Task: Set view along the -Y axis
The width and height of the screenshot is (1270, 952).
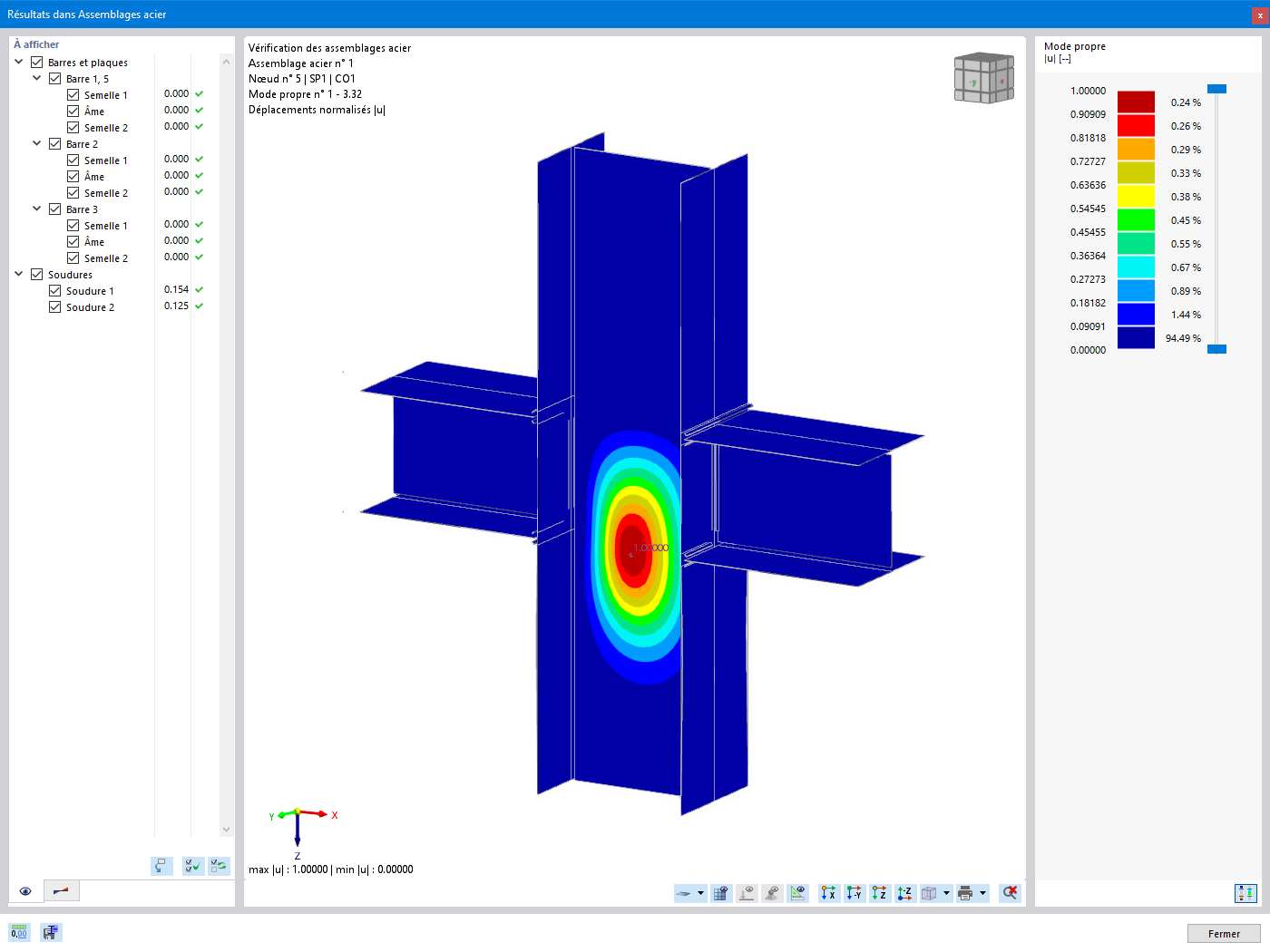Action: [855, 893]
